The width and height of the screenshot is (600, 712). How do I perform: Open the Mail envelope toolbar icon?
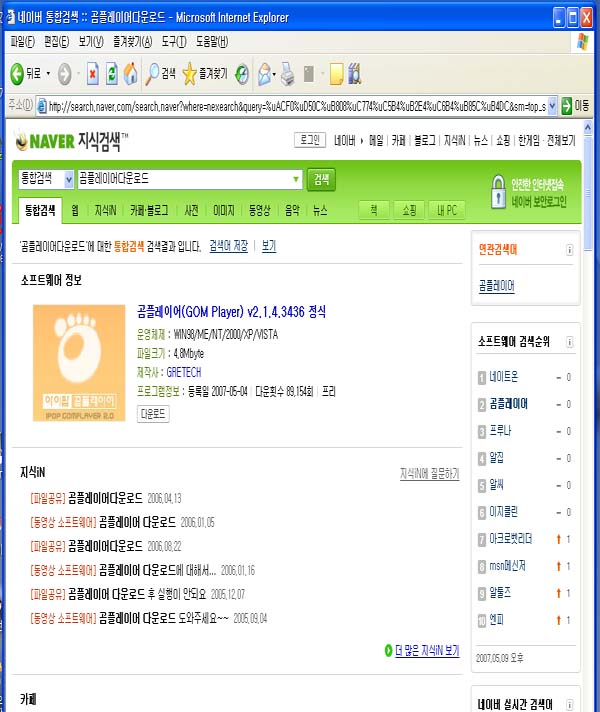pyautogui.click(x=264, y=74)
